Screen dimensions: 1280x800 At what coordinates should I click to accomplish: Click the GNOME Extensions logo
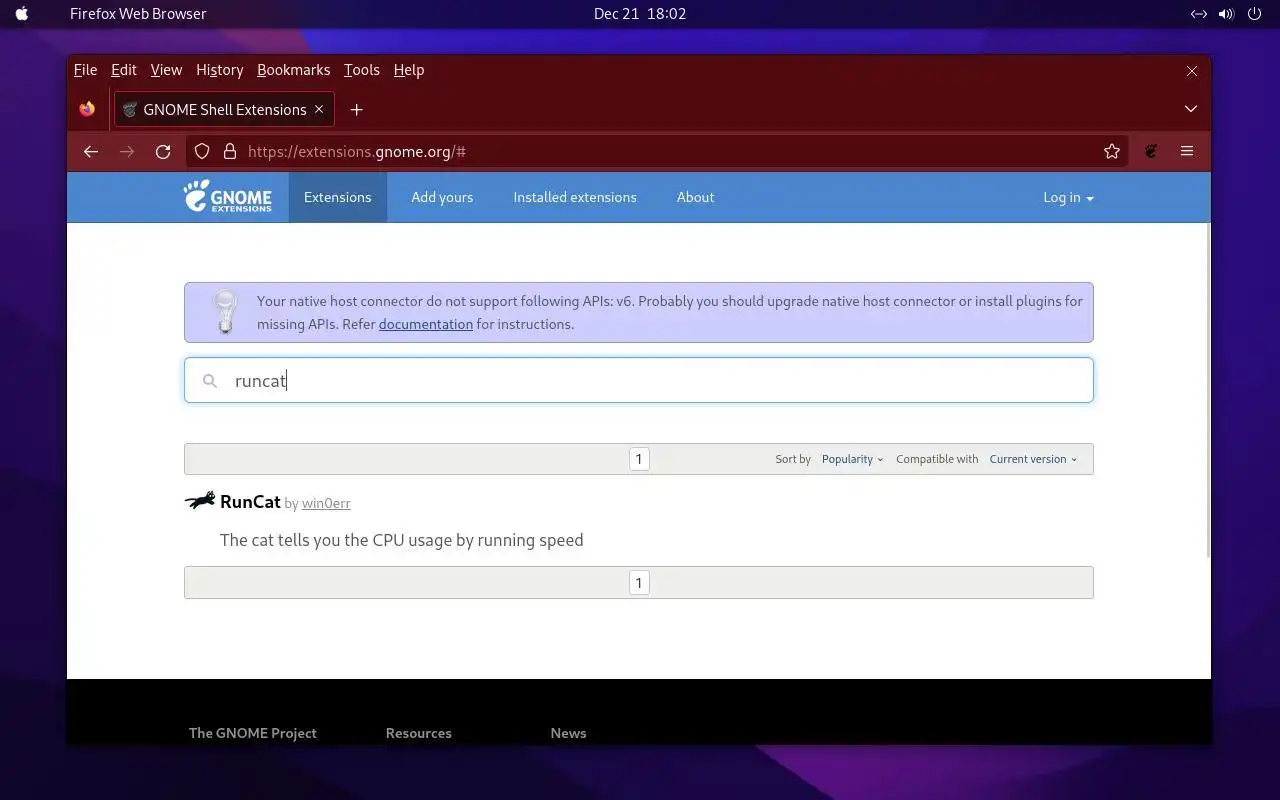tap(228, 196)
